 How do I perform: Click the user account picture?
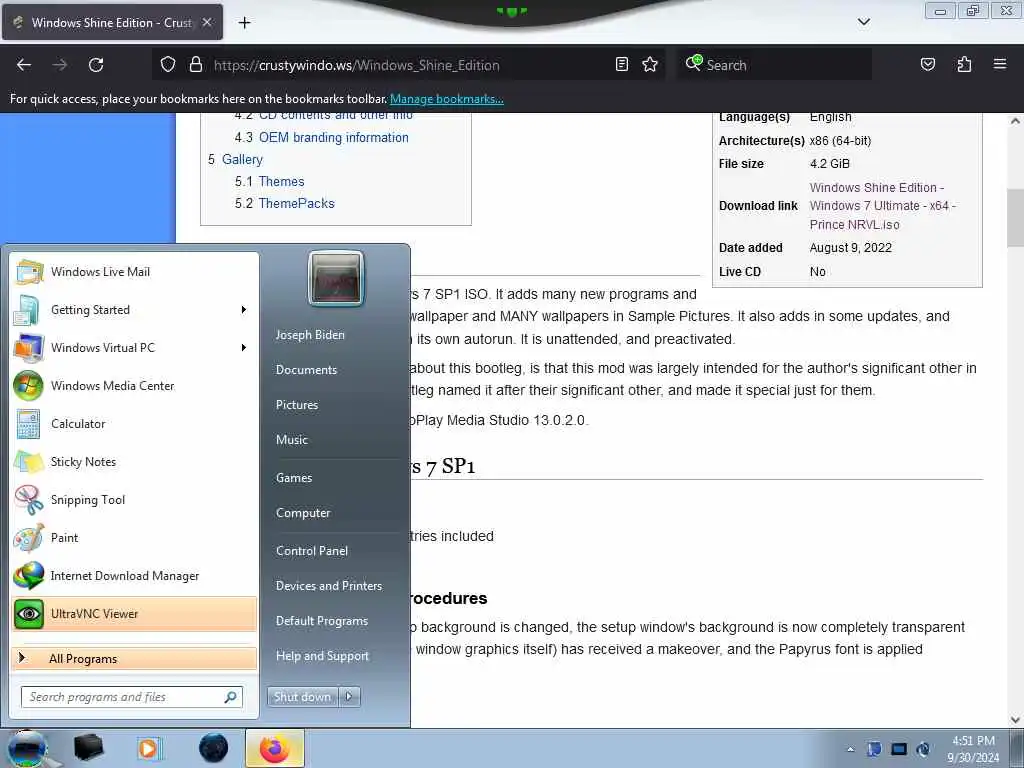pos(336,279)
